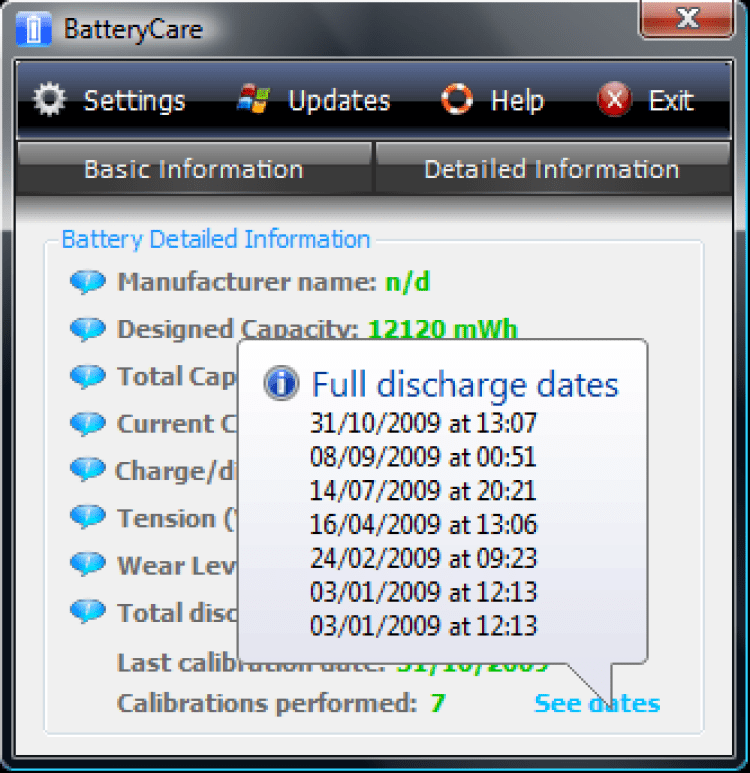Select the 24/02/2009 at 09:23 entry
Viewport: 750px width, 773px height.
[423, 558]
